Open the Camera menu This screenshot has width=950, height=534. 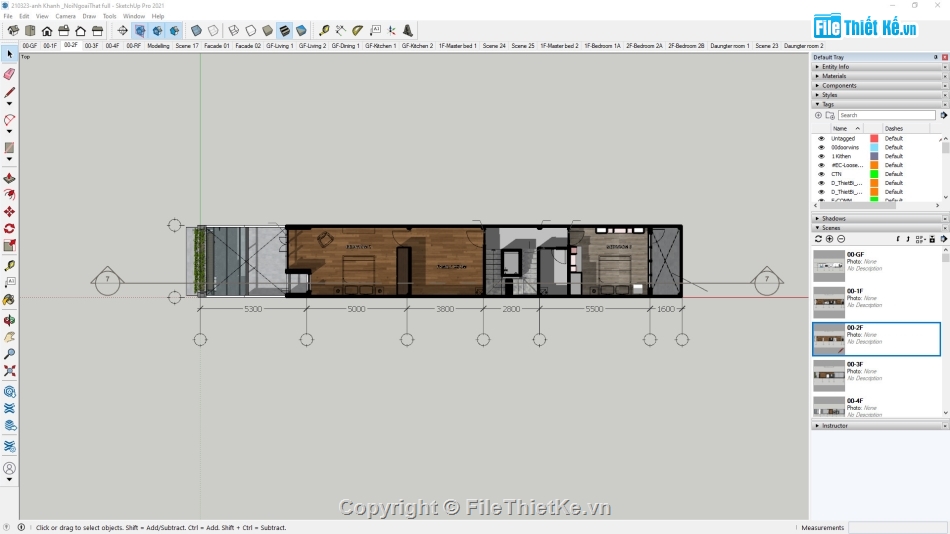[x=65, y=16]
